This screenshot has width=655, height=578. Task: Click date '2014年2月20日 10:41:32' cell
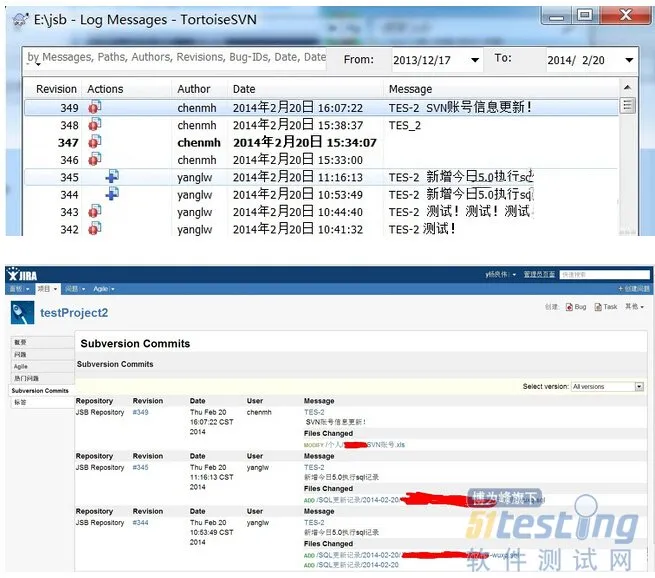298,229
